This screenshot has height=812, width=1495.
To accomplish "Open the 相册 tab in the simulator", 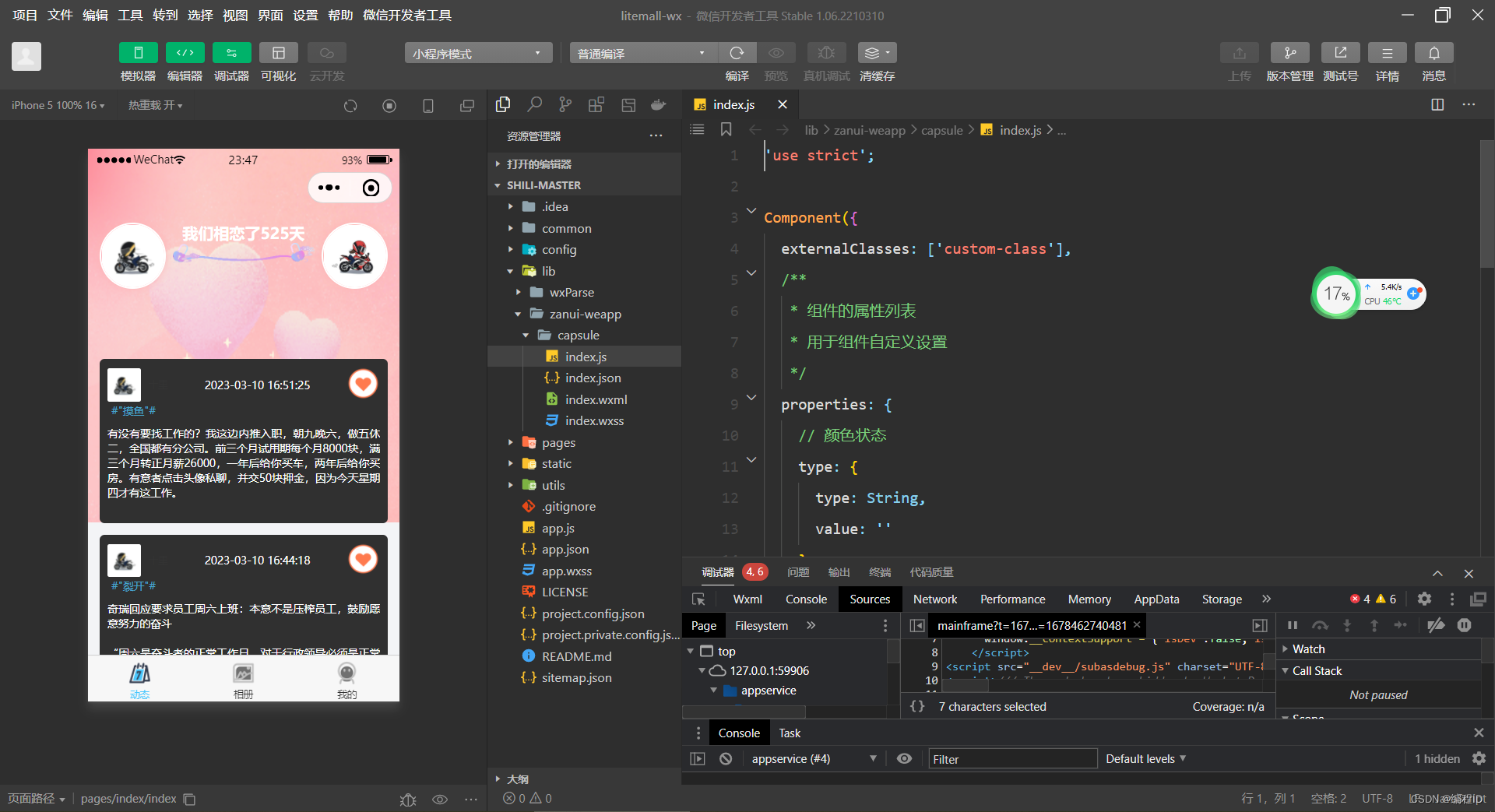I will pos(243,680).
